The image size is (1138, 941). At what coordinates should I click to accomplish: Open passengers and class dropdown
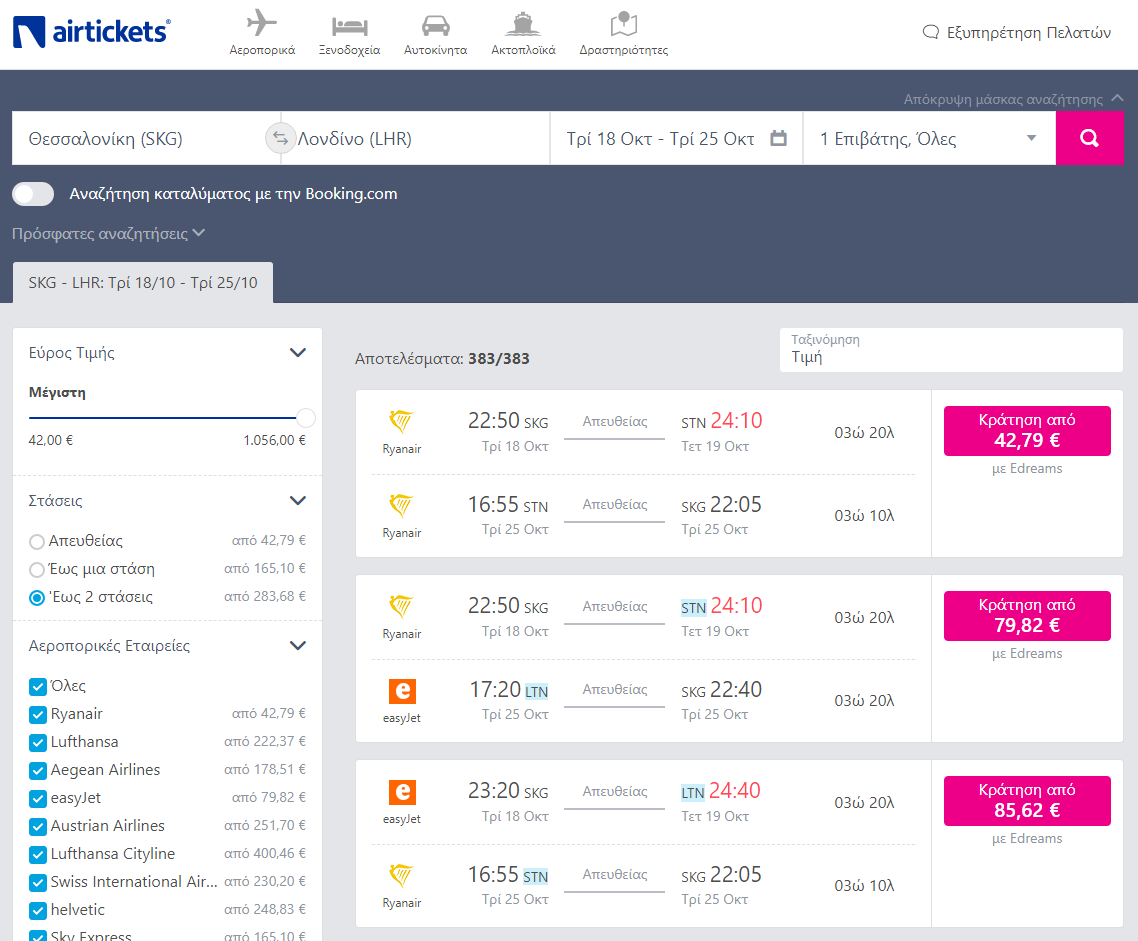coord(929,138)
